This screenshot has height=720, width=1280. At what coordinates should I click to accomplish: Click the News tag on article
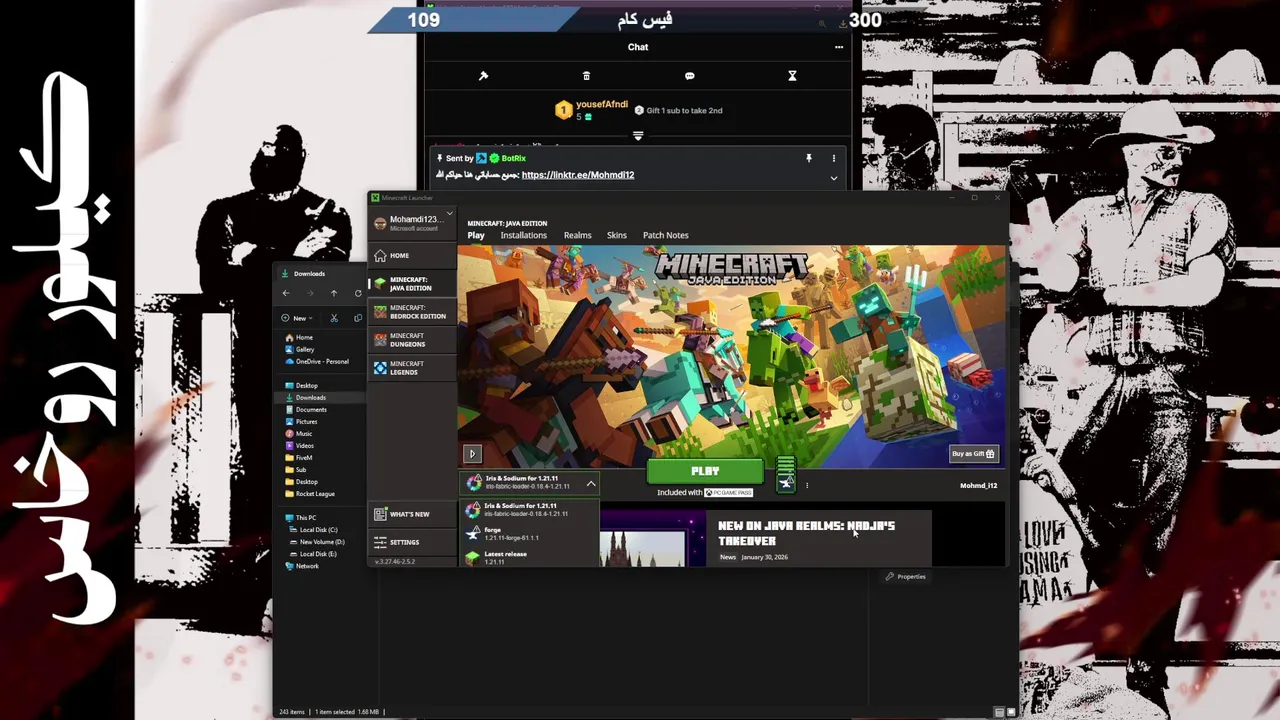pyautogui.click(x=728, y=557)
